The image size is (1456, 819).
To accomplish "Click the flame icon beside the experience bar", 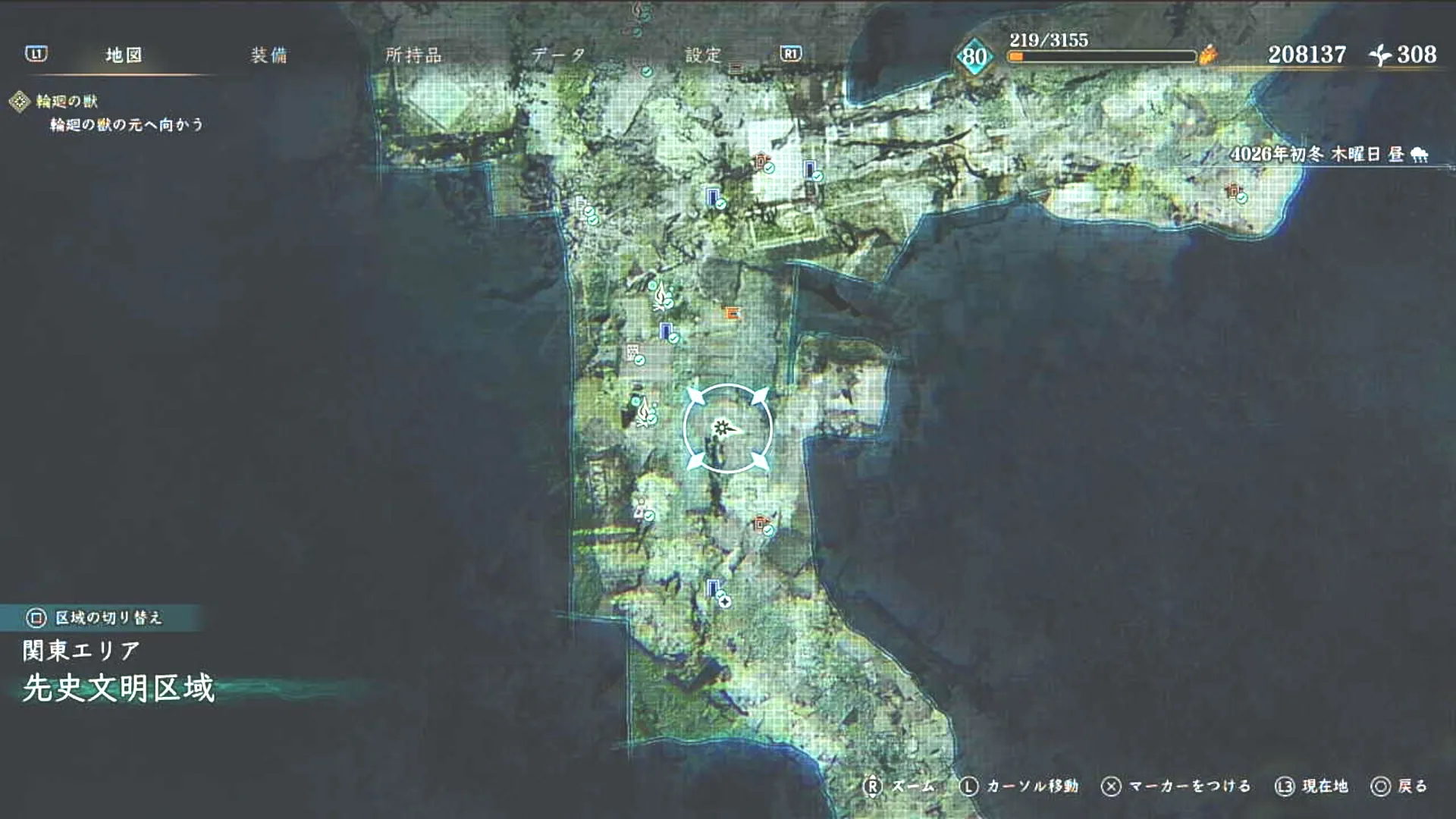I will click(1208, 55).
